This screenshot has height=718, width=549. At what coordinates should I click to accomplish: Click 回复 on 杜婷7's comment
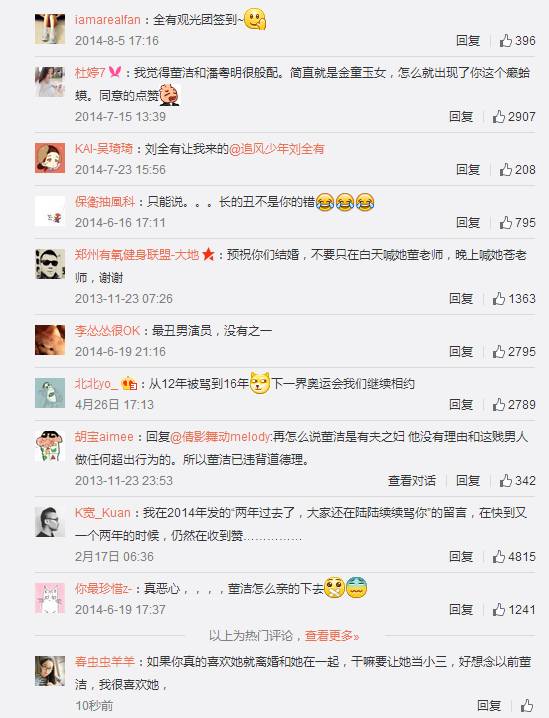tap(461, 117)
